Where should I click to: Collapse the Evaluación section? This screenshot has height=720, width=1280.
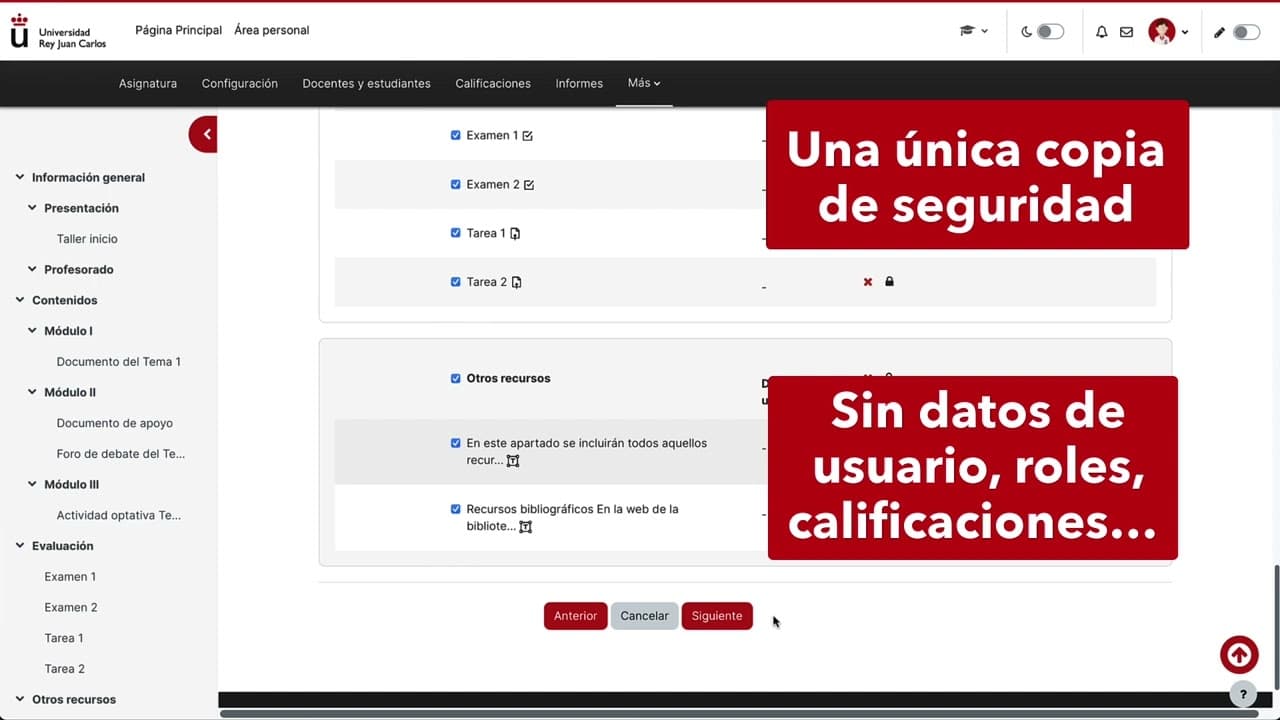point(20,546)
